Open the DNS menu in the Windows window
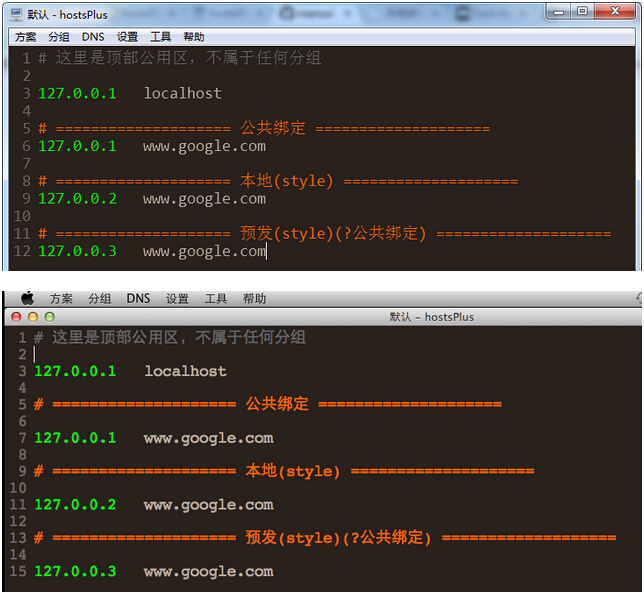Screen dimensions: 644x595 click(x=93, y=36)
